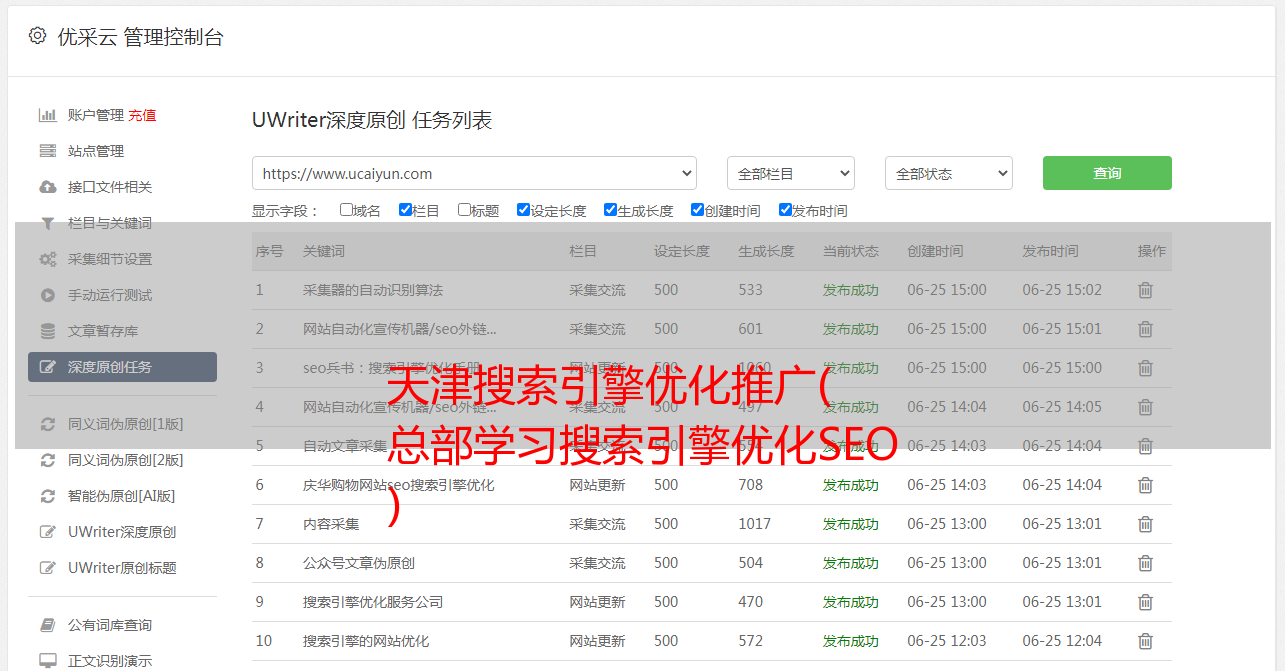Viewport: 1285px width, 671px height.
Task: Click the refresh icon for 智能伪原创[AI版]
Action: [x=47, y=496]
